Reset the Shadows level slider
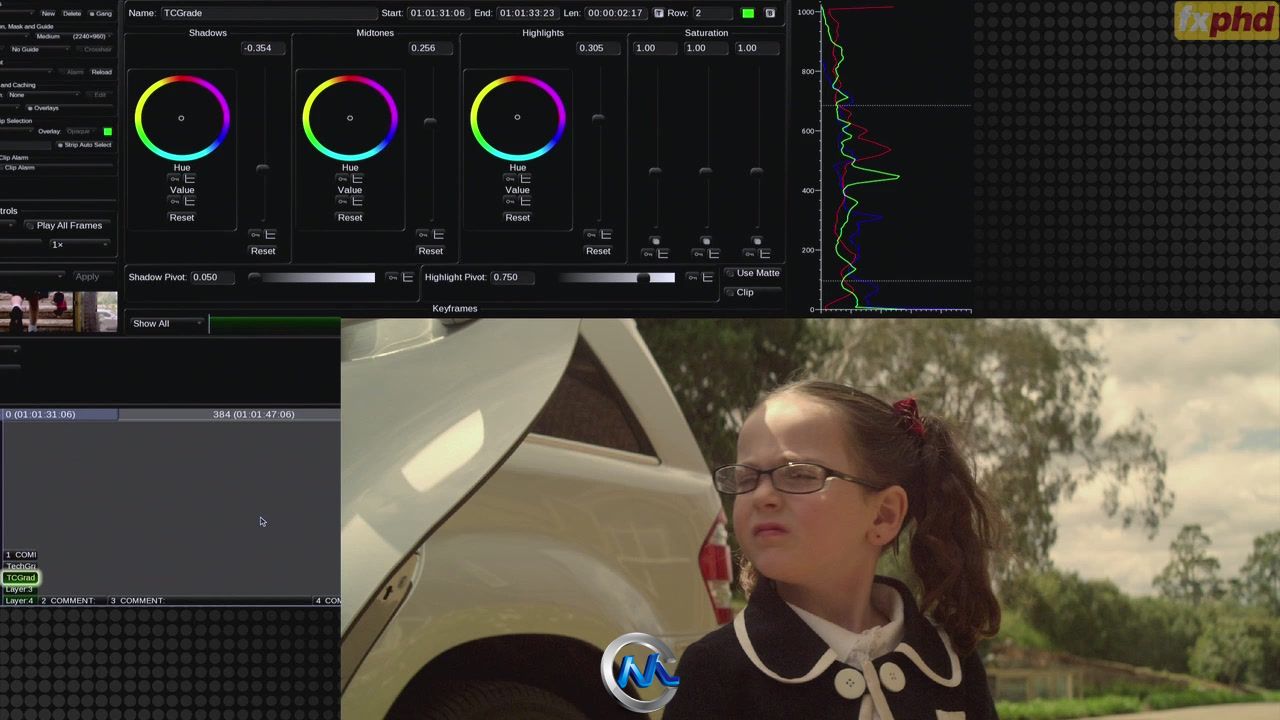 pyautogui.click(x=263, y=251)
